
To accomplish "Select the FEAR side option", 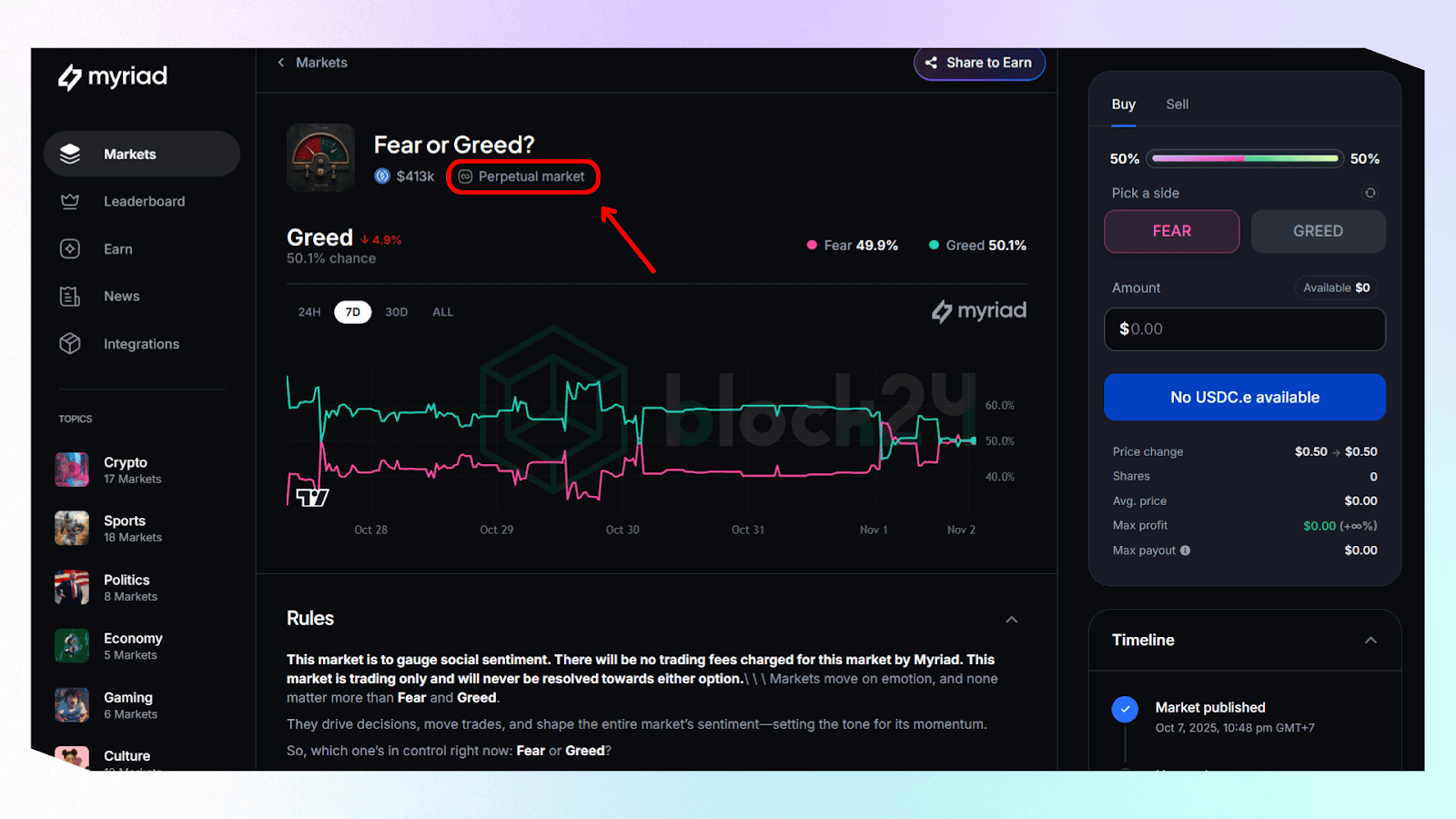I will pyautogui.click(x=1171, y=231).
